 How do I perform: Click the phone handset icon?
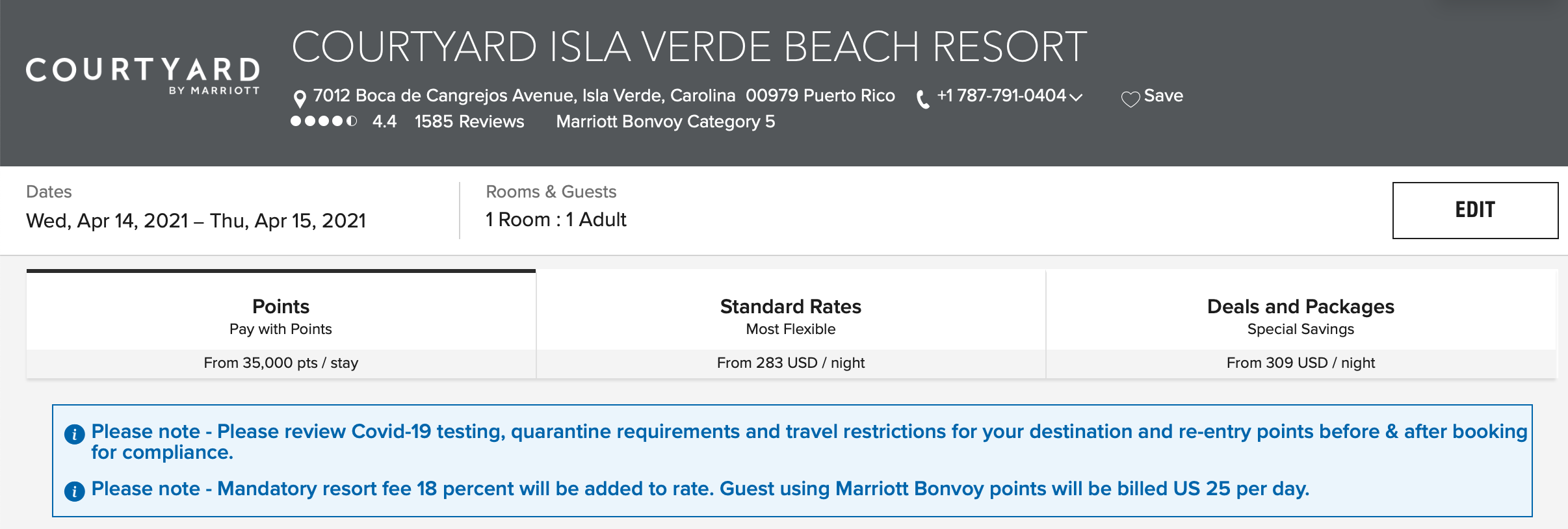click(x=922, y=99)
